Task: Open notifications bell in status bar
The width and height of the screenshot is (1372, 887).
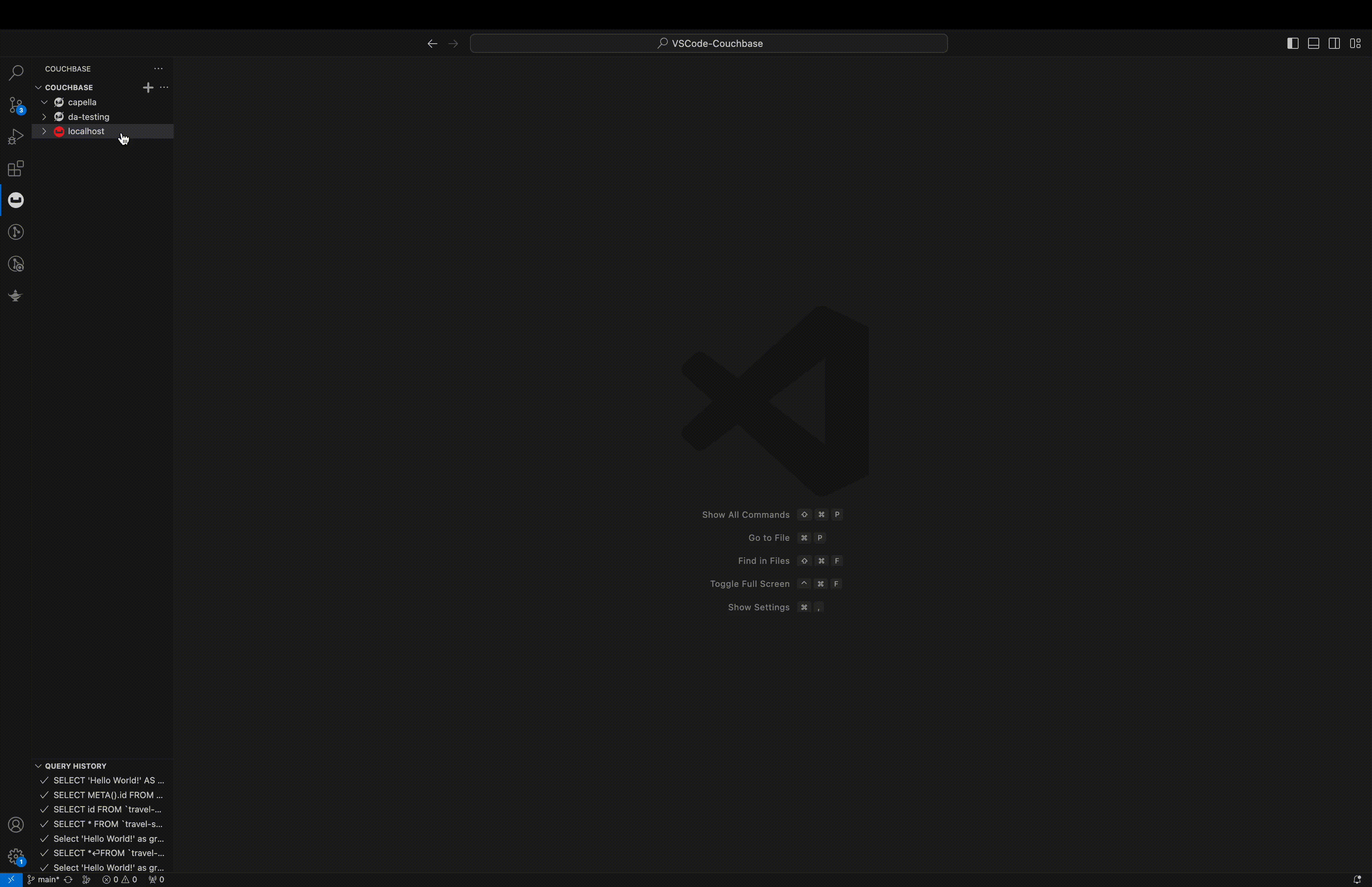Action: click(1357, 879)
